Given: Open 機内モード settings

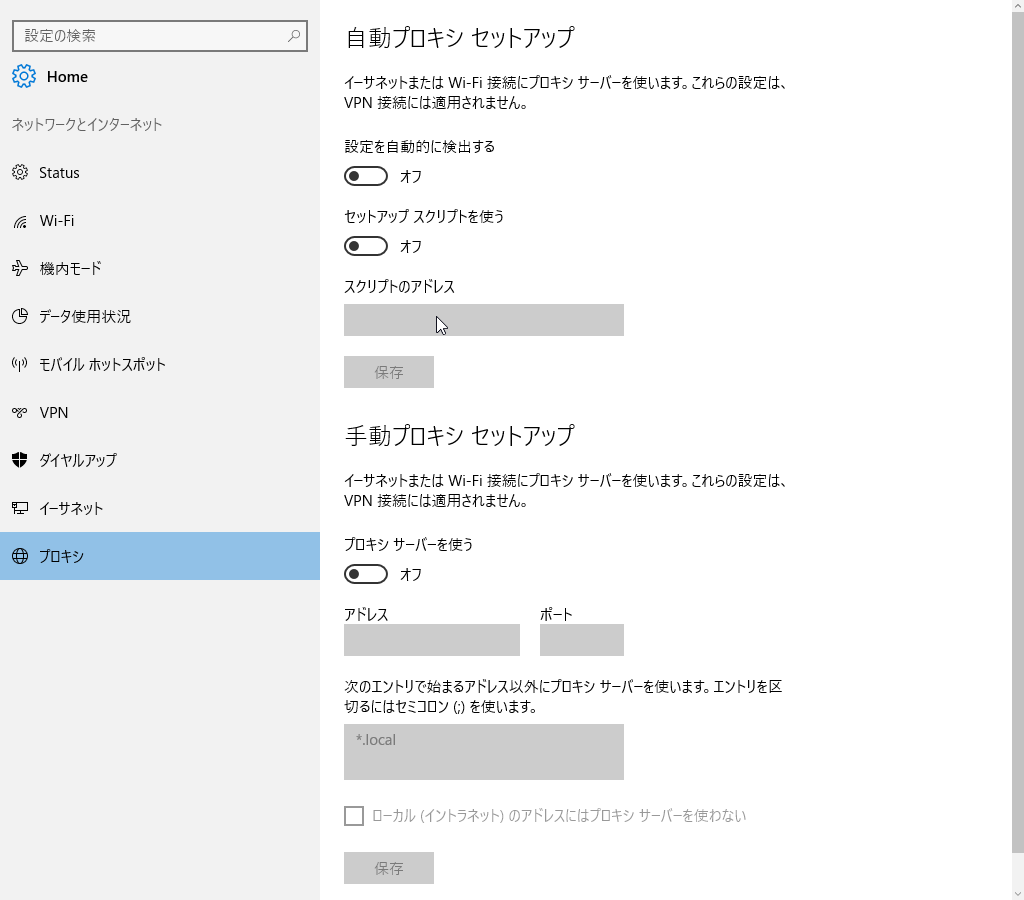Looking at the screenshot, I should [x=160, y=268].
